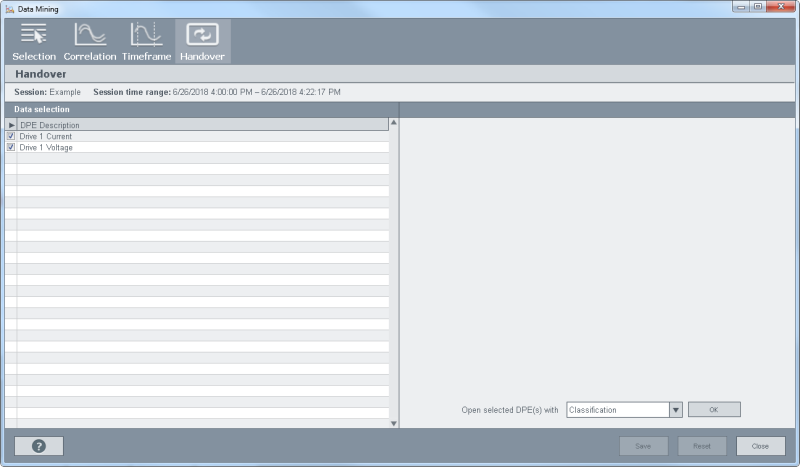
Task: Click the Reset button
Action: [x=702, y=446]
